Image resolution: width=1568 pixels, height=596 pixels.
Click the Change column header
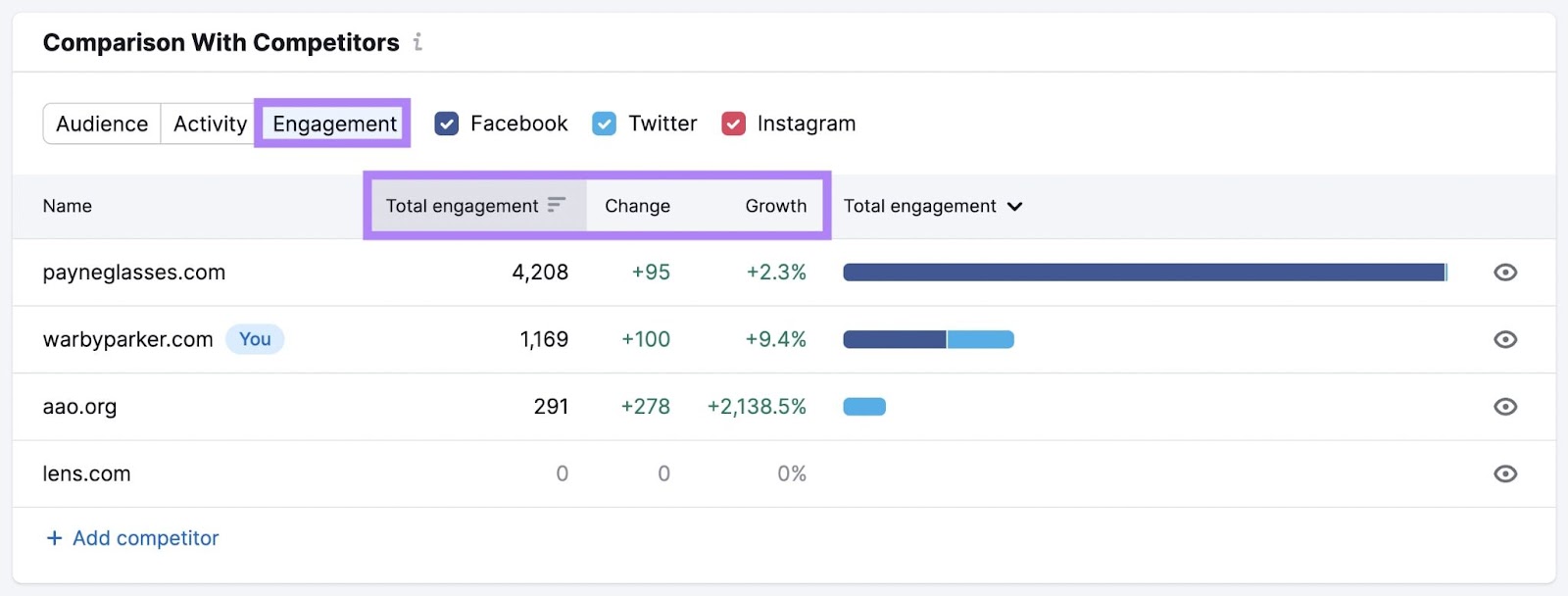[637, 206]
